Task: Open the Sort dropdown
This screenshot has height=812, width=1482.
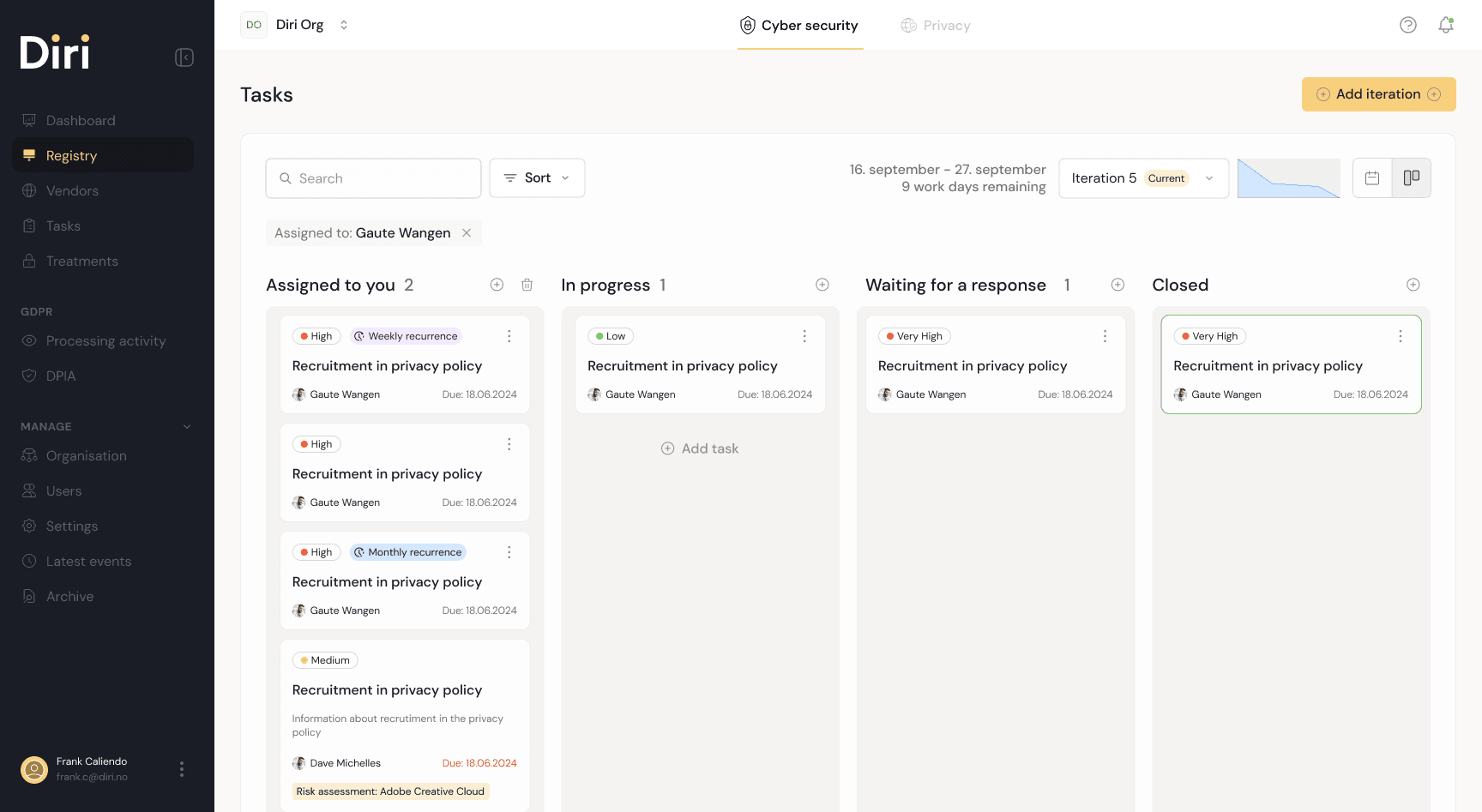Action: point(537,178)
